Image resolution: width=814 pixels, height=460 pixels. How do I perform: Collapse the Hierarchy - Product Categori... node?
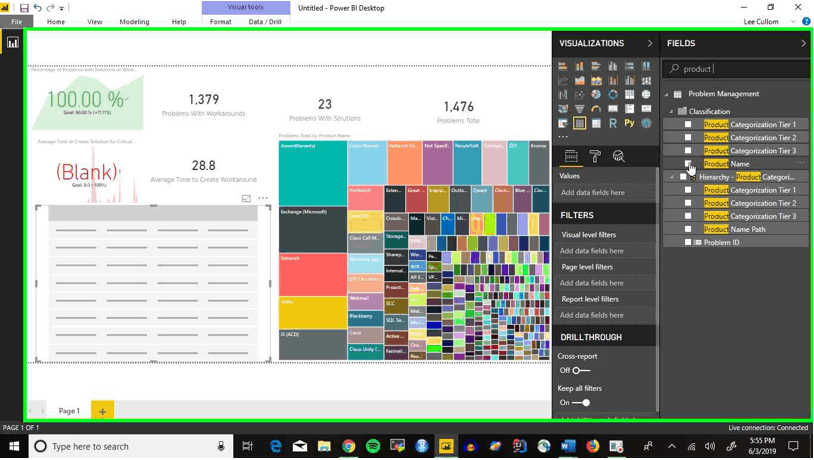(672, 177)
